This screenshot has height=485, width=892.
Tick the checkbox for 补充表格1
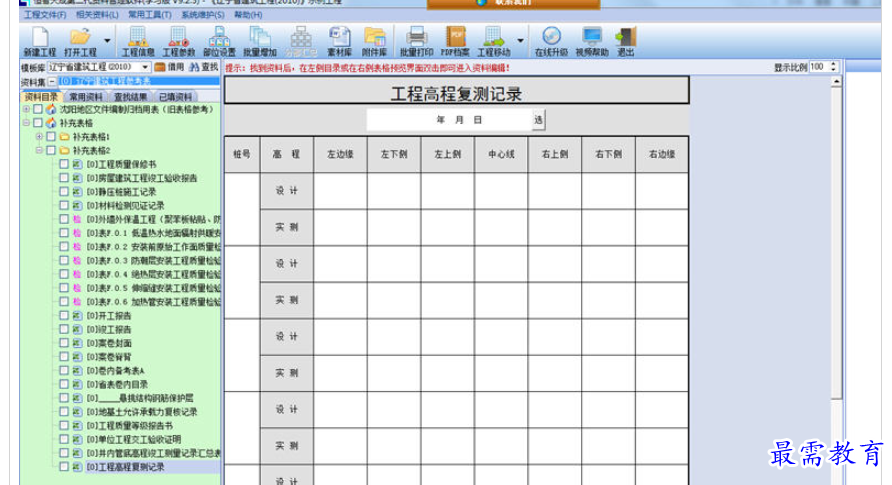coord(51,136)
